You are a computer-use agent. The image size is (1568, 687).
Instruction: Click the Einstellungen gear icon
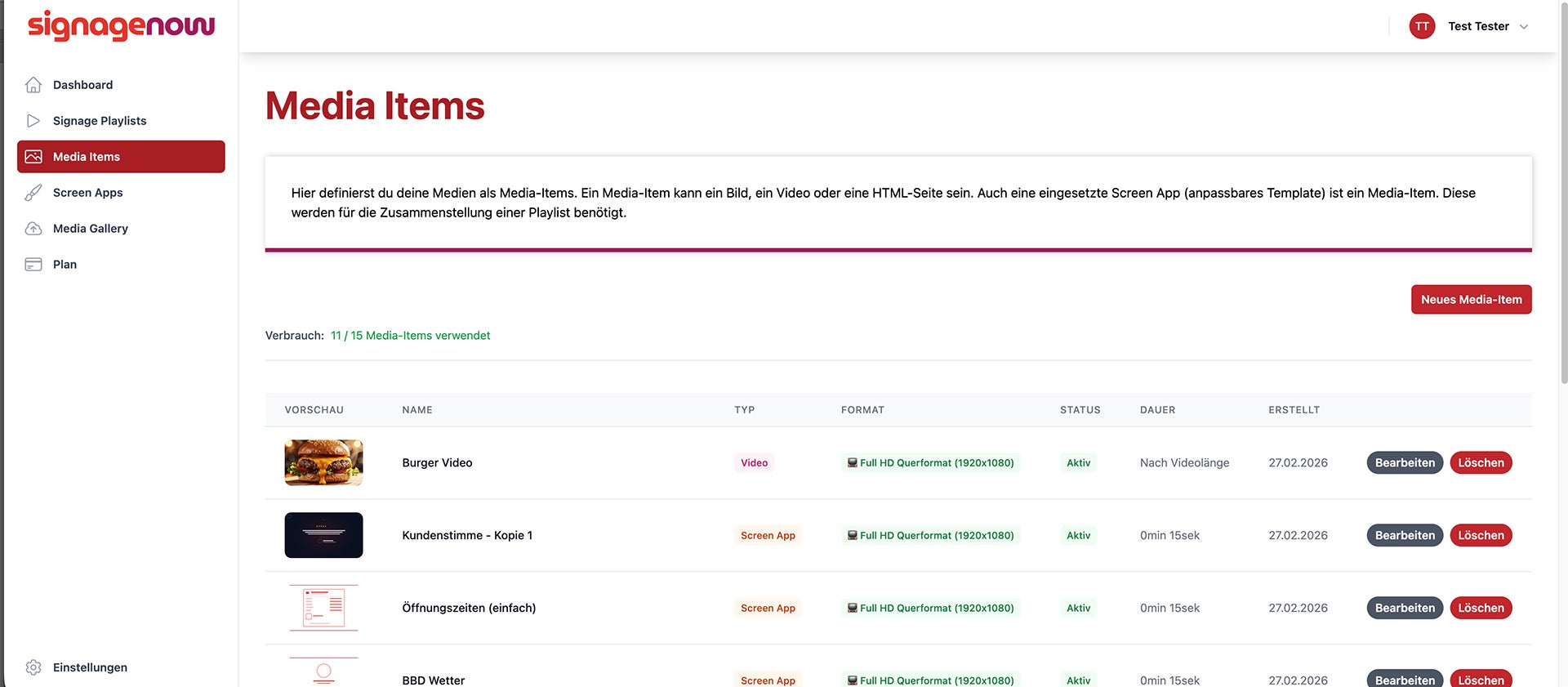pyautogui.click(x=33, y=667)
